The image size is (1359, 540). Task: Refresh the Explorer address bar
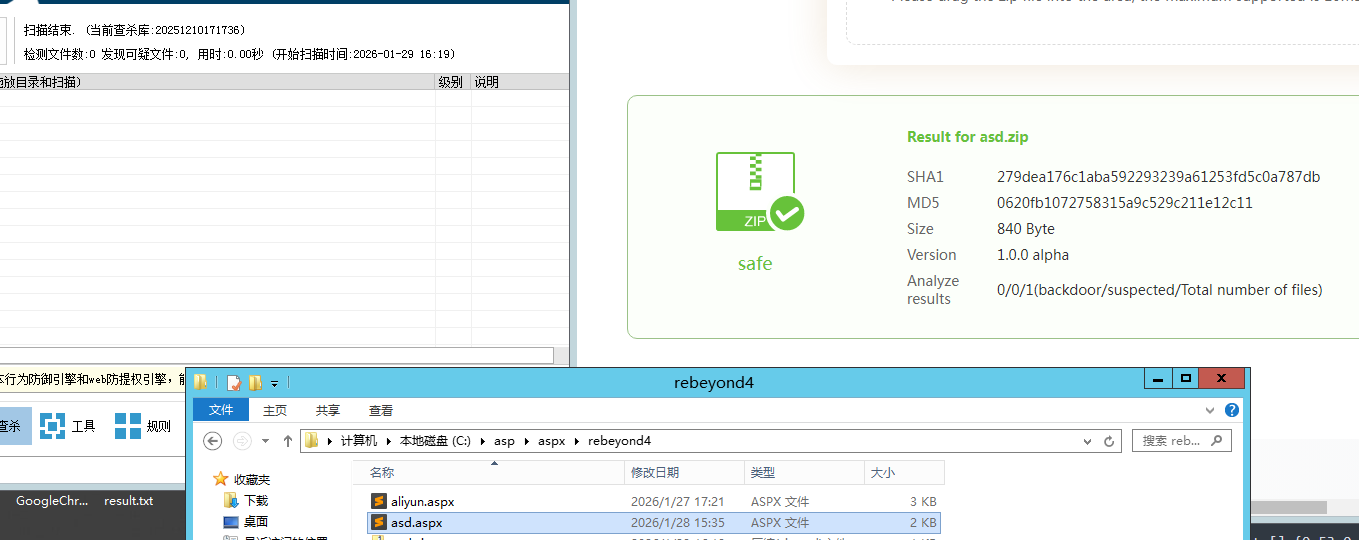click(x=1109, y=441)
